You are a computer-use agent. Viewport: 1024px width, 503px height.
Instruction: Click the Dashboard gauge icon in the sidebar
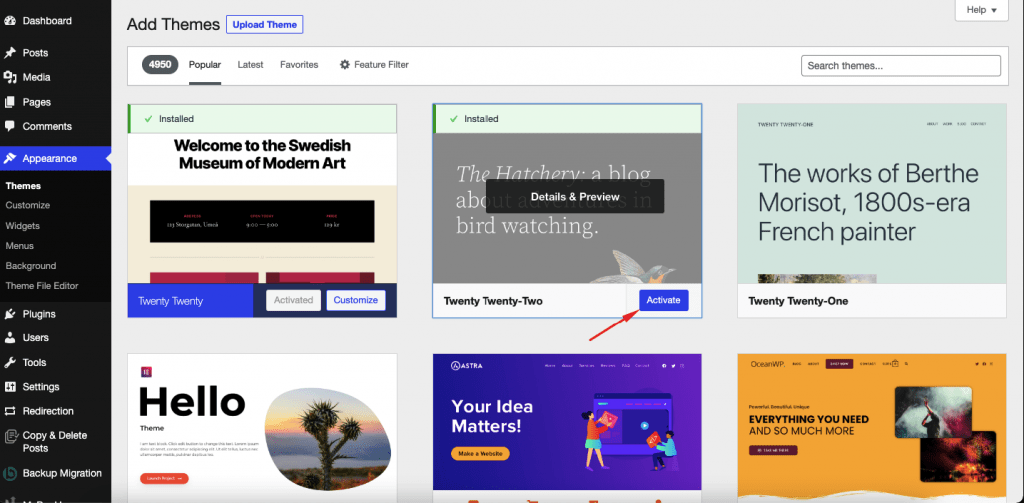pos(10,21)
